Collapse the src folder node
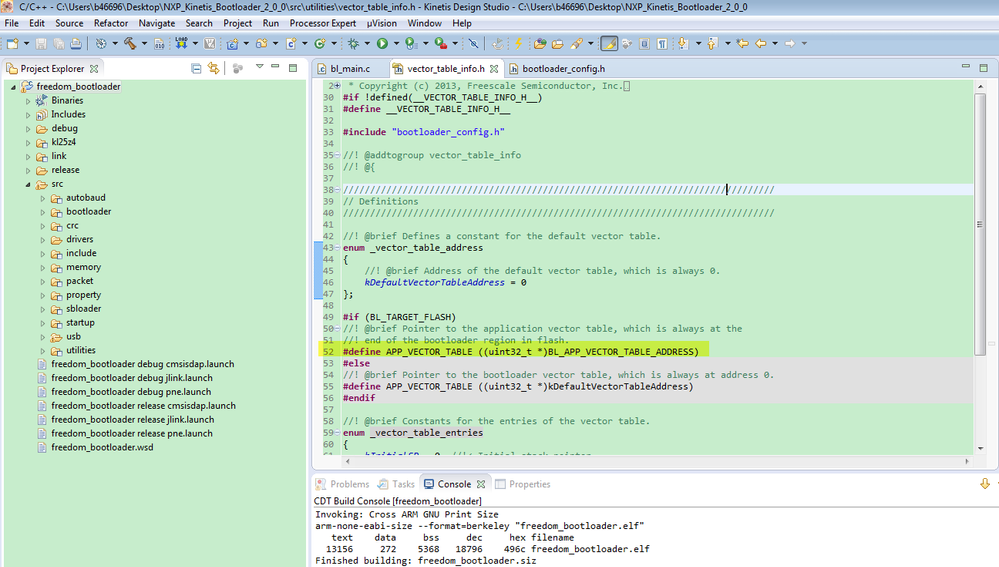The image size is (999, 567). [28, 184]
